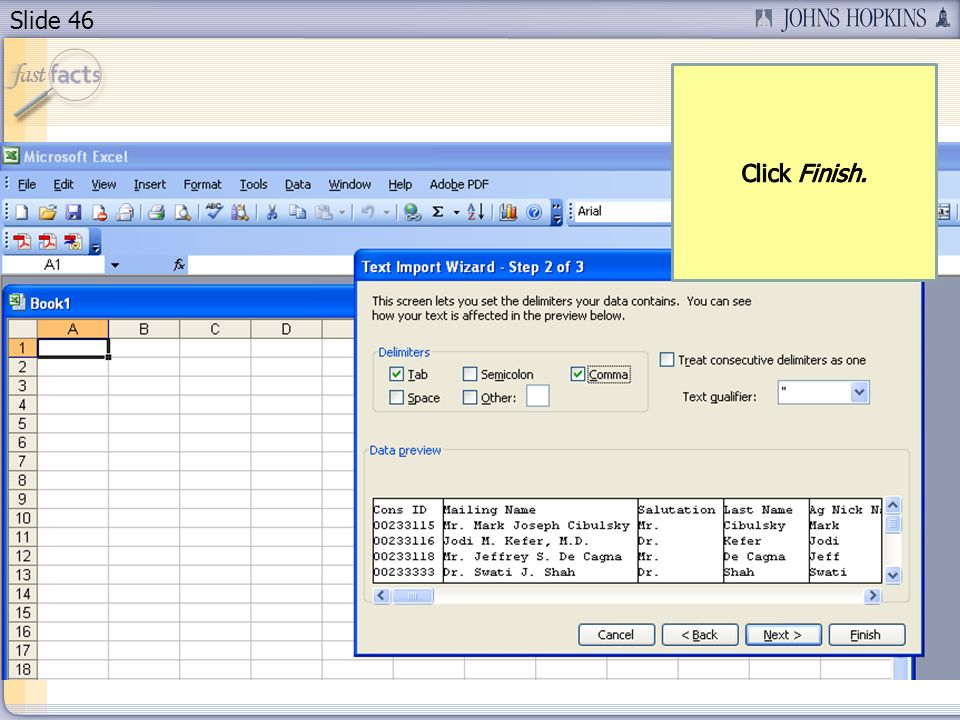Open the Chart Wizard icon
Viewport: 960px width, 720px height.
point(508,212)
